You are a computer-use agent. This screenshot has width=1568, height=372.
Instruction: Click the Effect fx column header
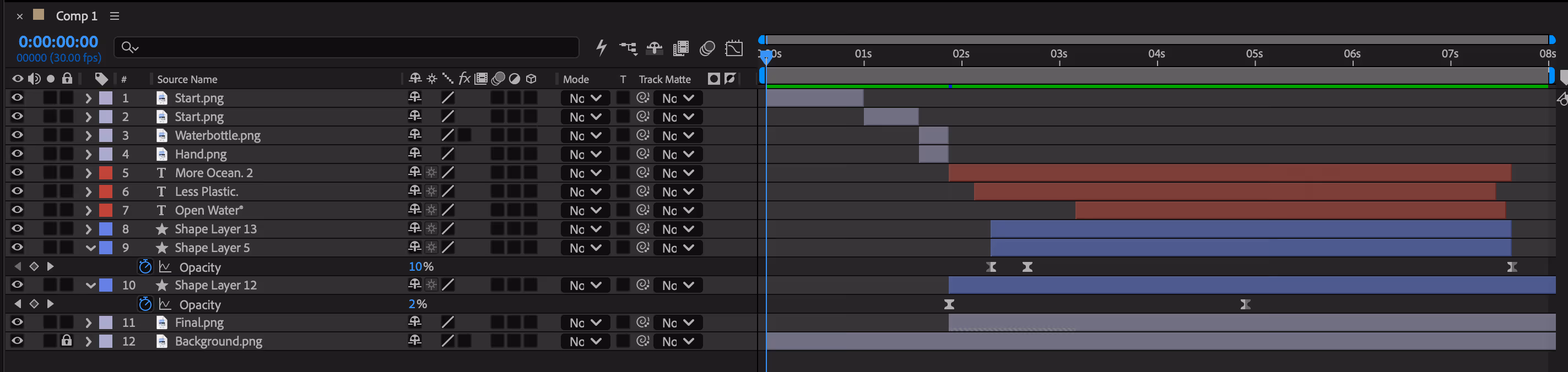(464, 78)
